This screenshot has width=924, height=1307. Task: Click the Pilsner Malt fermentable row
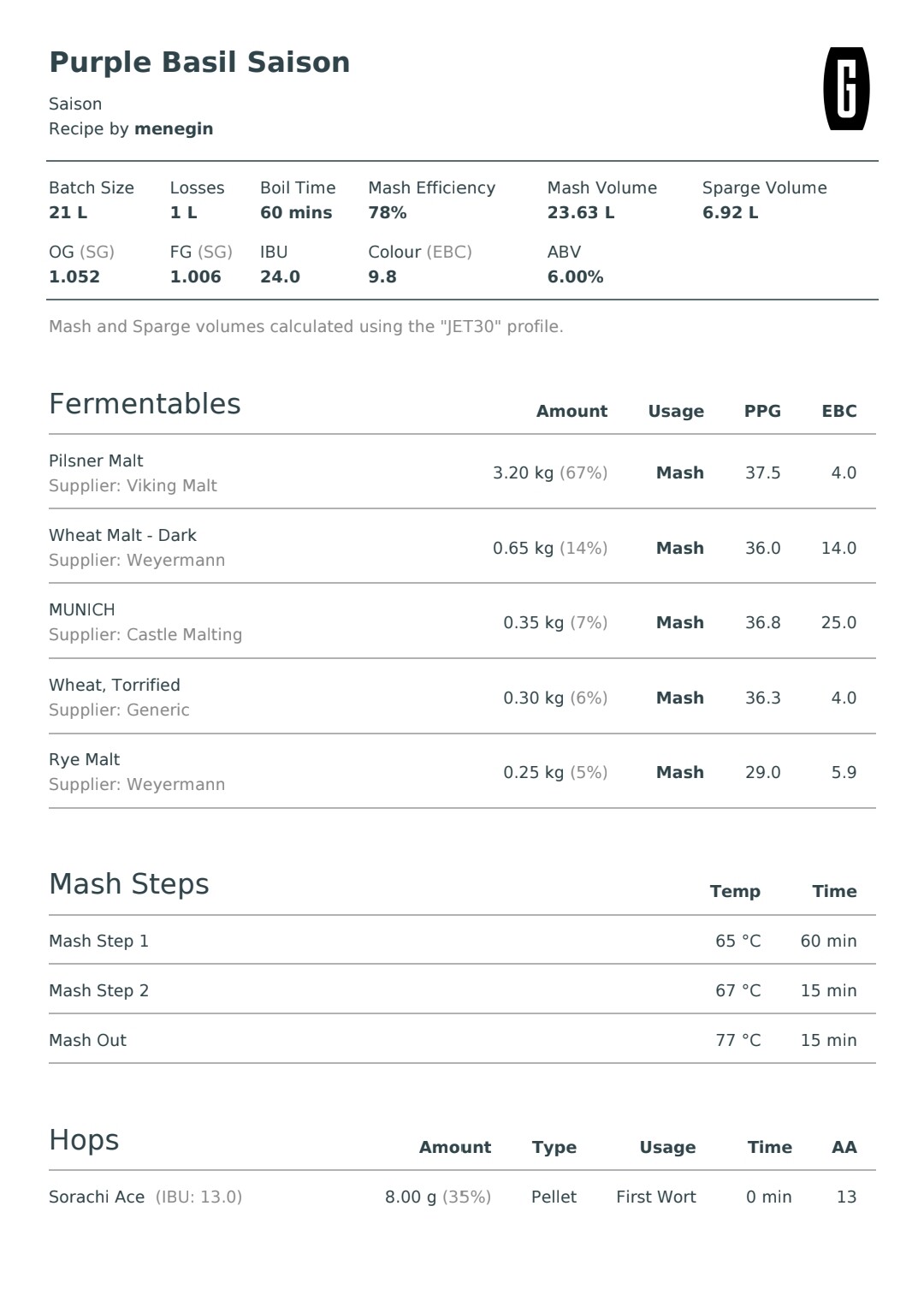462,472
